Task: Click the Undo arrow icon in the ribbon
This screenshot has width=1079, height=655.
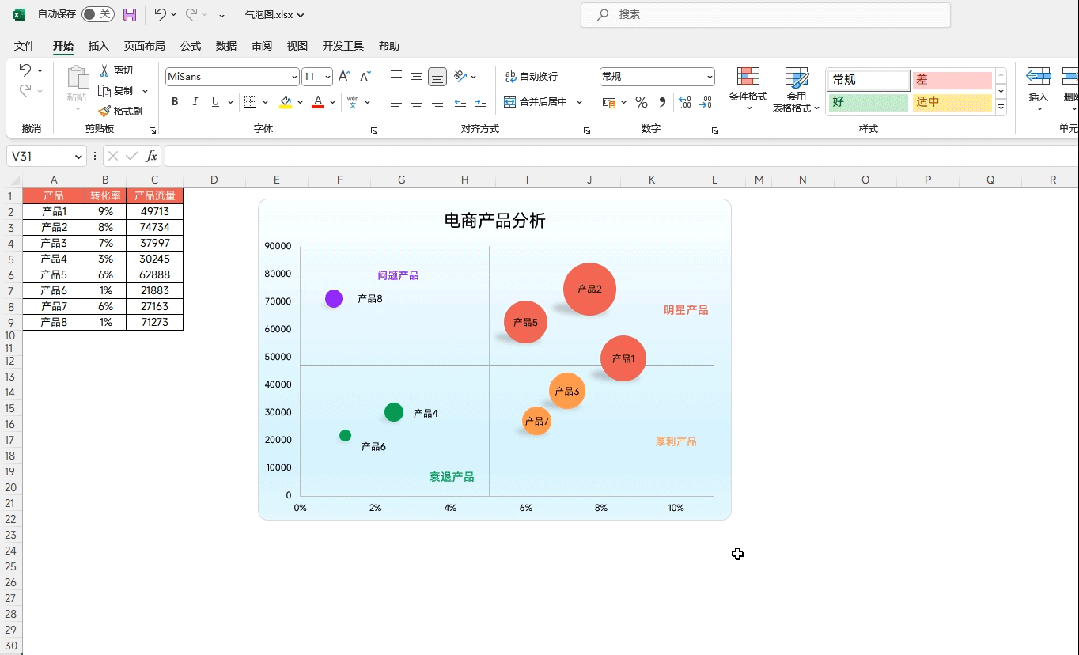Action: point(25,69)
